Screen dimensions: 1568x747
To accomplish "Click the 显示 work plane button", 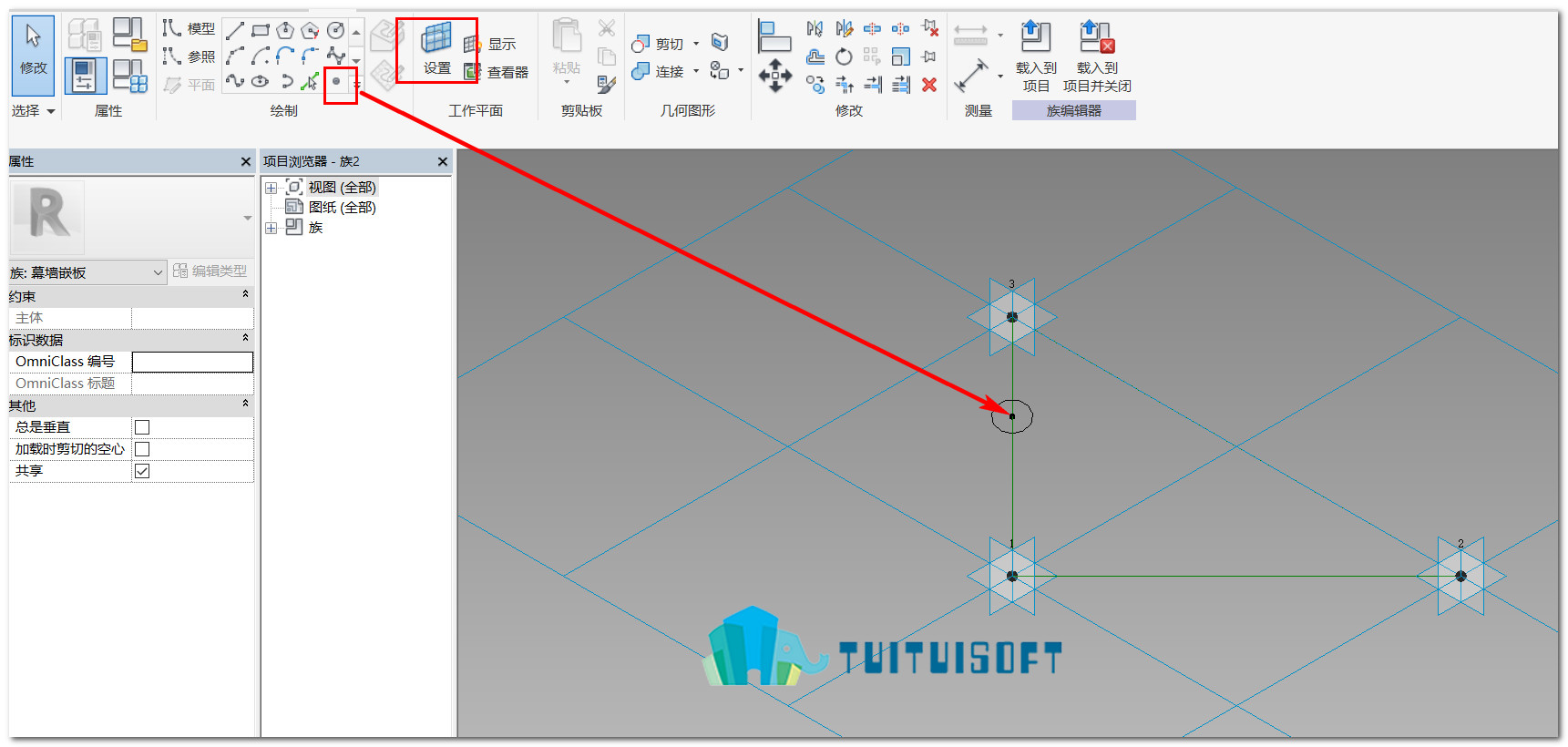I will point(490,44).
